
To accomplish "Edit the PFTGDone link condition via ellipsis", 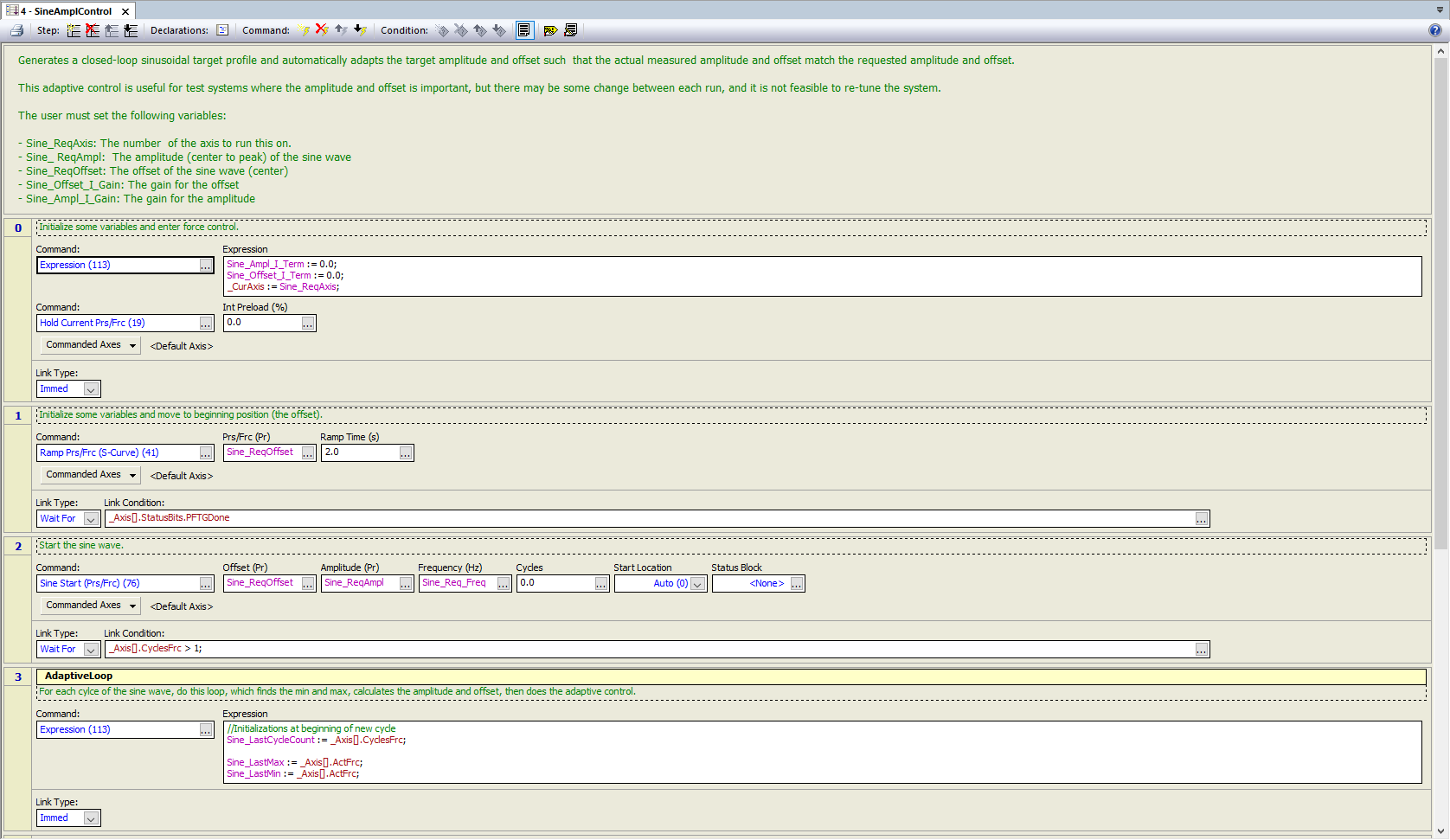I will click(1202, 519).
